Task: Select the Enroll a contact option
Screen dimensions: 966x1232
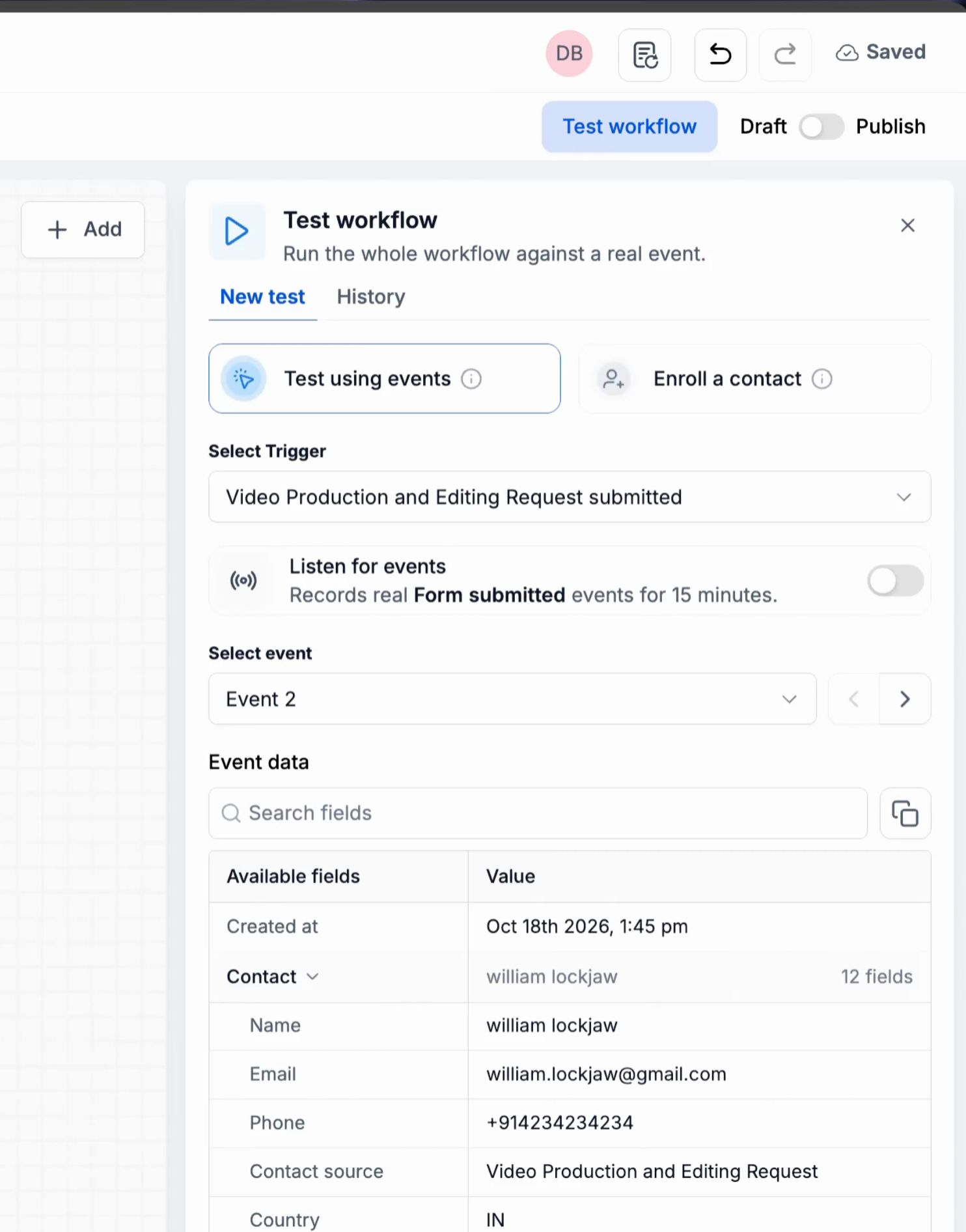Action: coord(755,378)
